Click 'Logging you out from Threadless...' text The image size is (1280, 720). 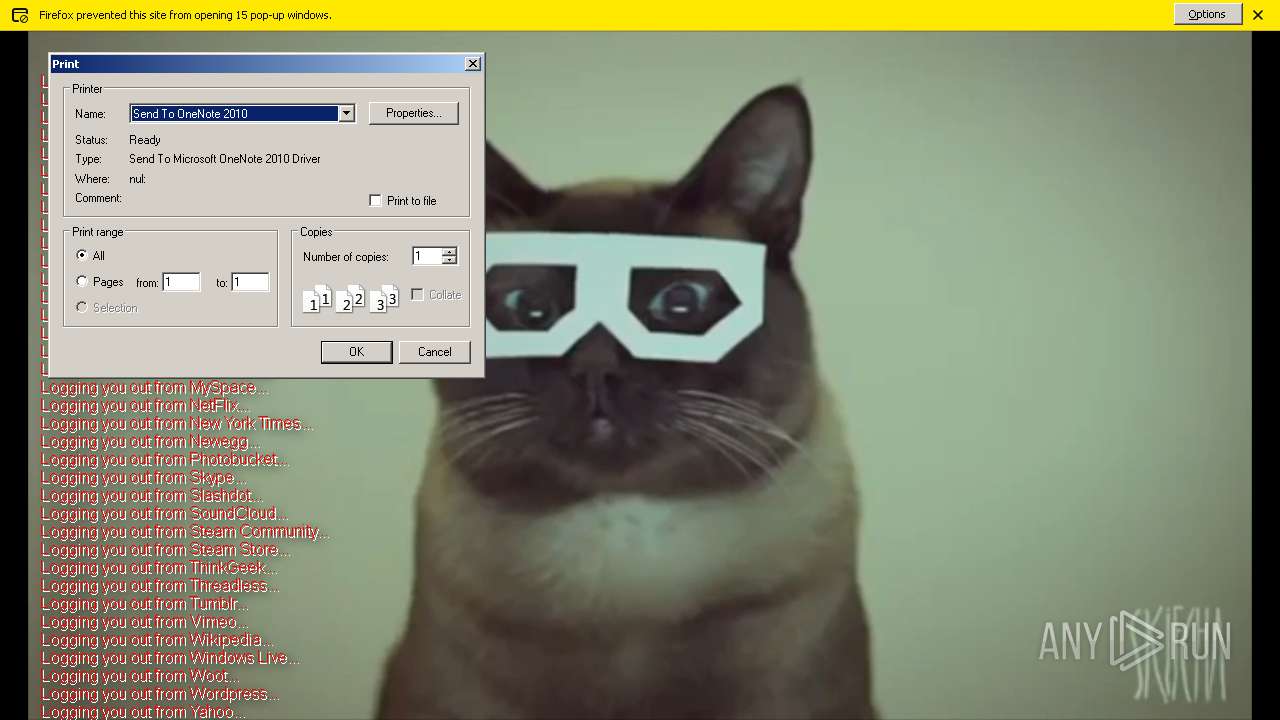(x=161, y=586)
